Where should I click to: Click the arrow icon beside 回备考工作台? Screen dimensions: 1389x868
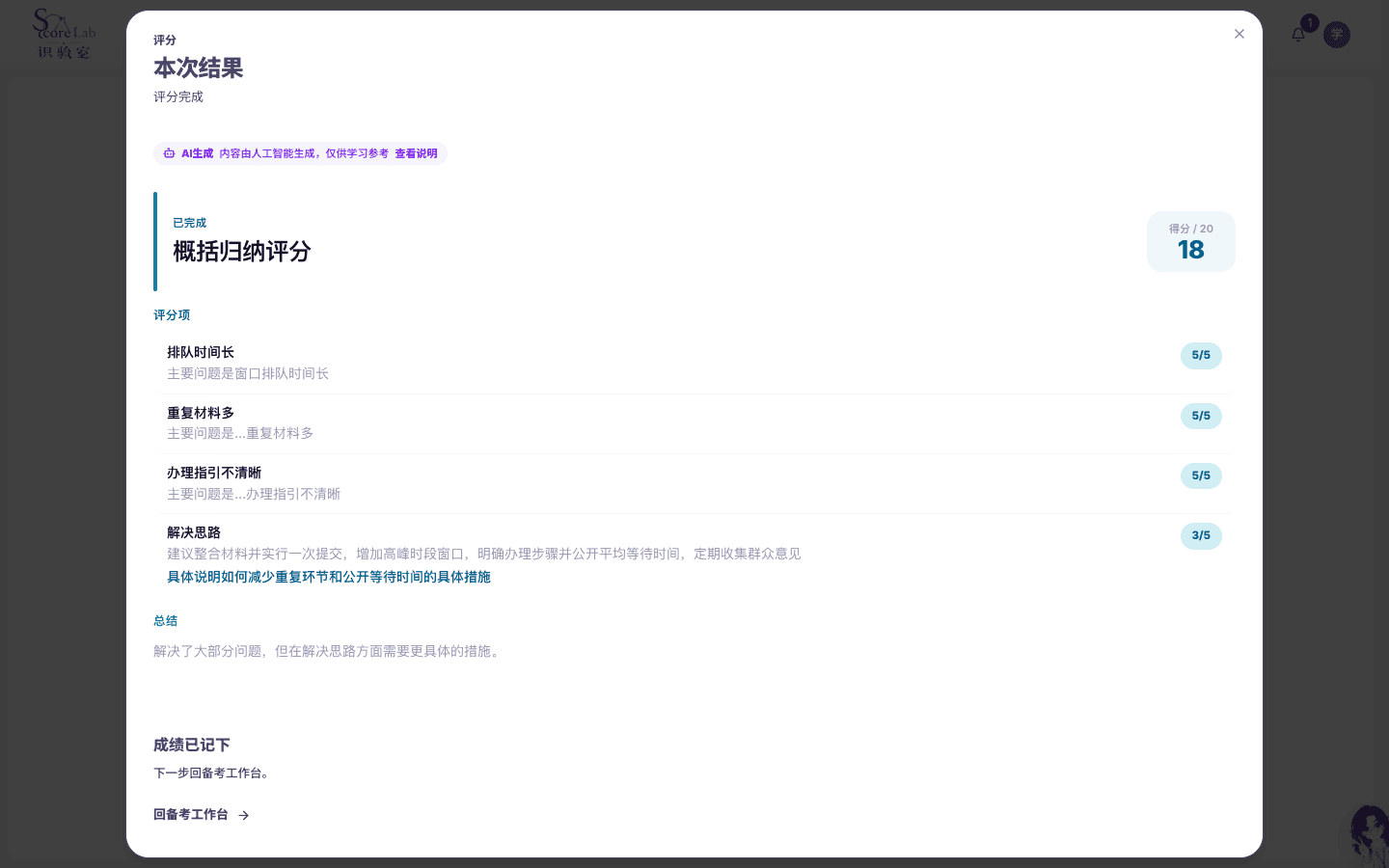(244, 815)
